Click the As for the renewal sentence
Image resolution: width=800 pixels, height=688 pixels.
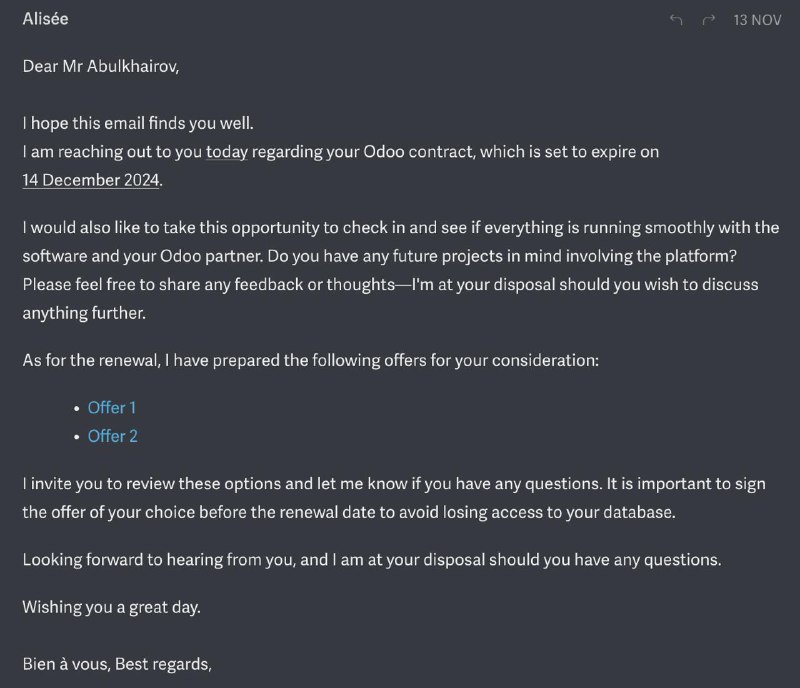click(x=311, y=360)
